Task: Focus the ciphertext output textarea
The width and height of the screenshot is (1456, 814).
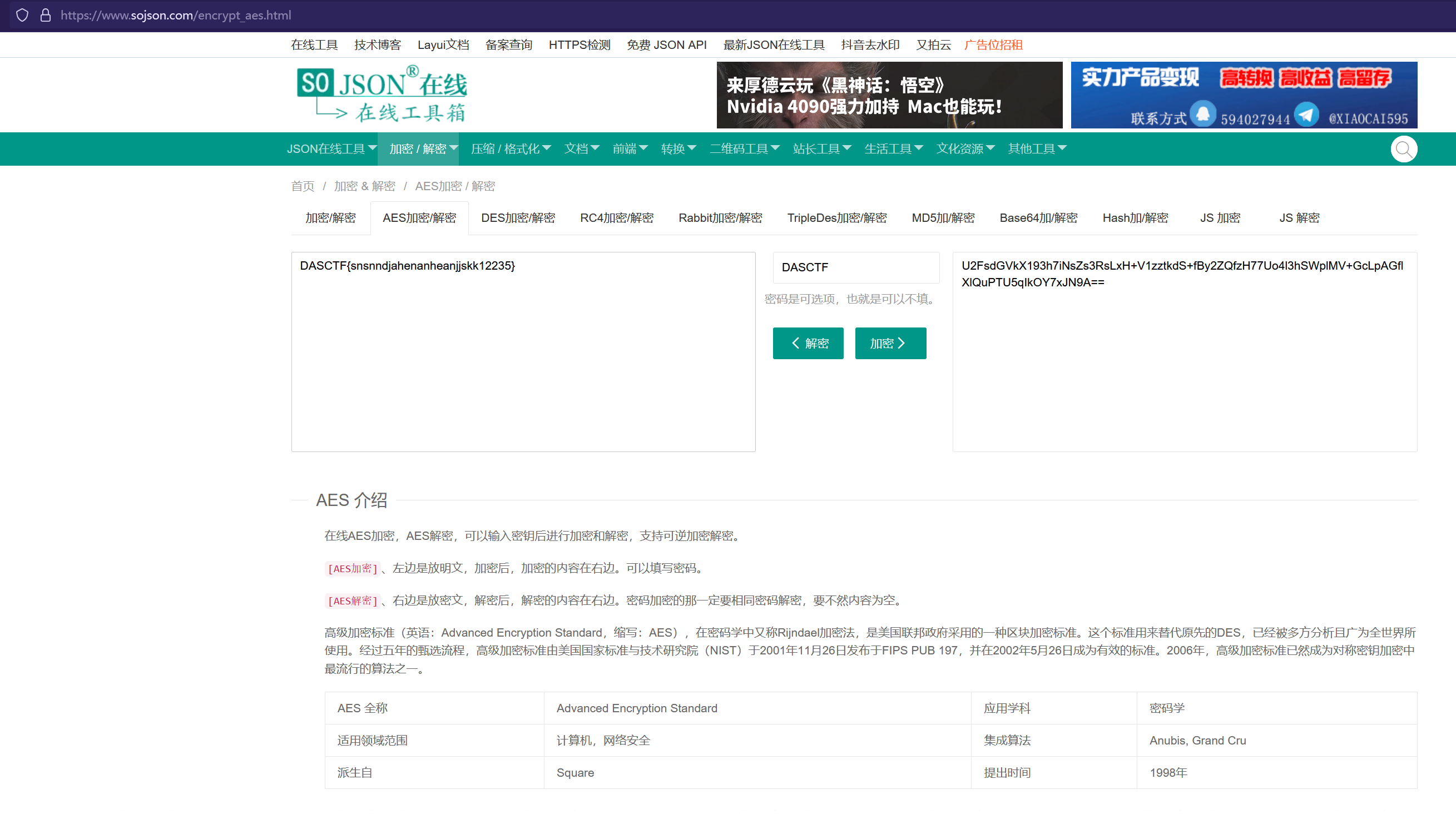Action: [x=1185, y=352]
